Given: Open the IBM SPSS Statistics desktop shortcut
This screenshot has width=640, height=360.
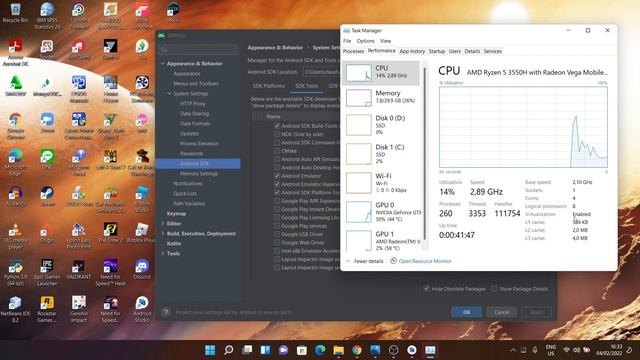Looking at the screenshot, I should (x=47, y=16).
